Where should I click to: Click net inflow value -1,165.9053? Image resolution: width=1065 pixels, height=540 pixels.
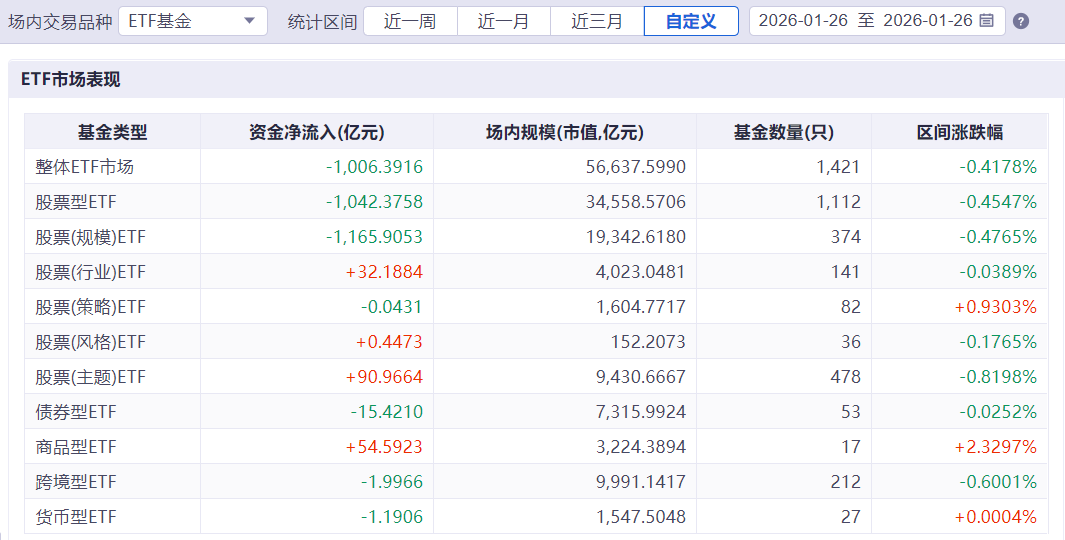tap(374, 237)
